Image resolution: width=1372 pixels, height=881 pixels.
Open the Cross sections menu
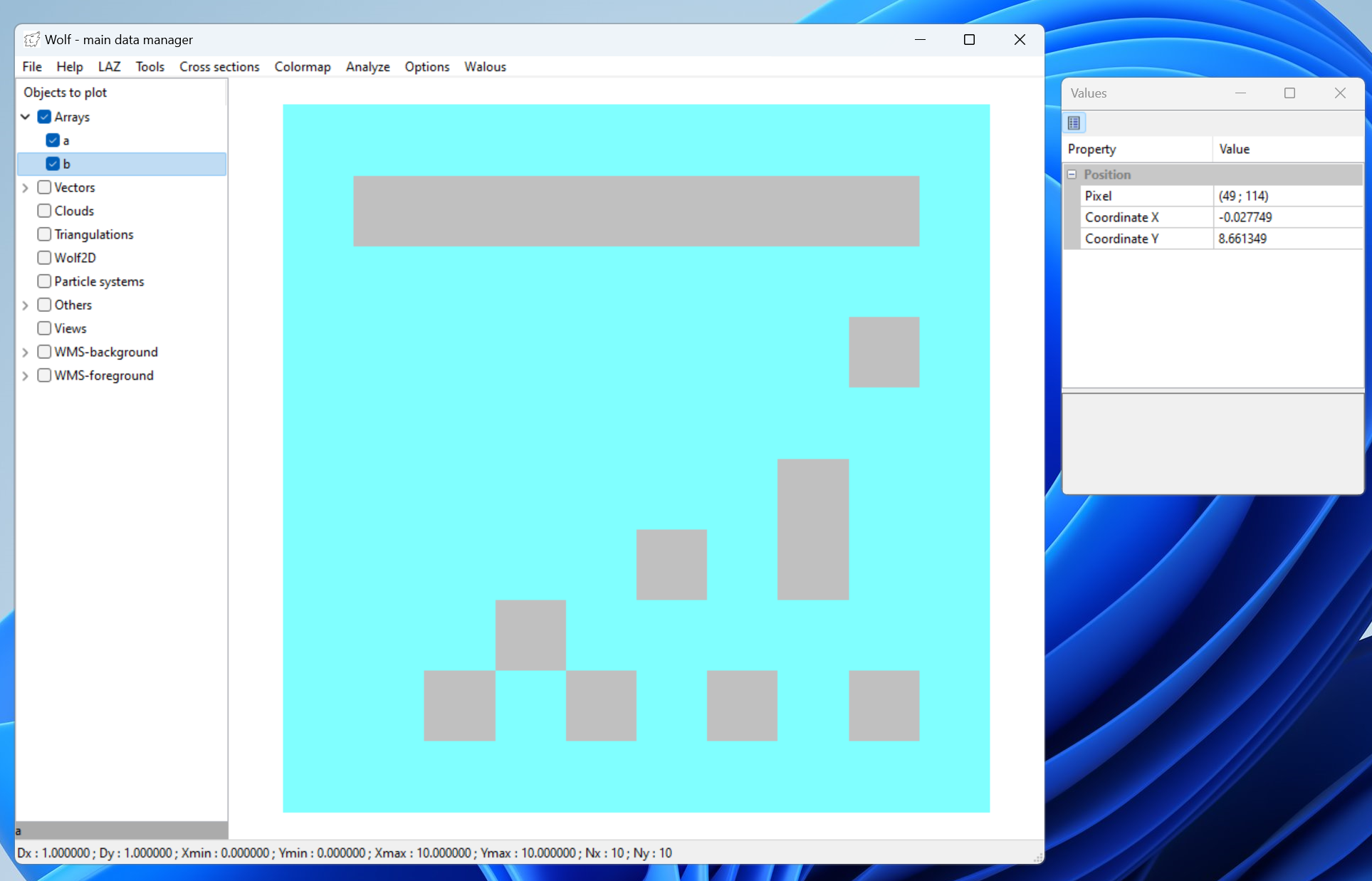point(219,67)
